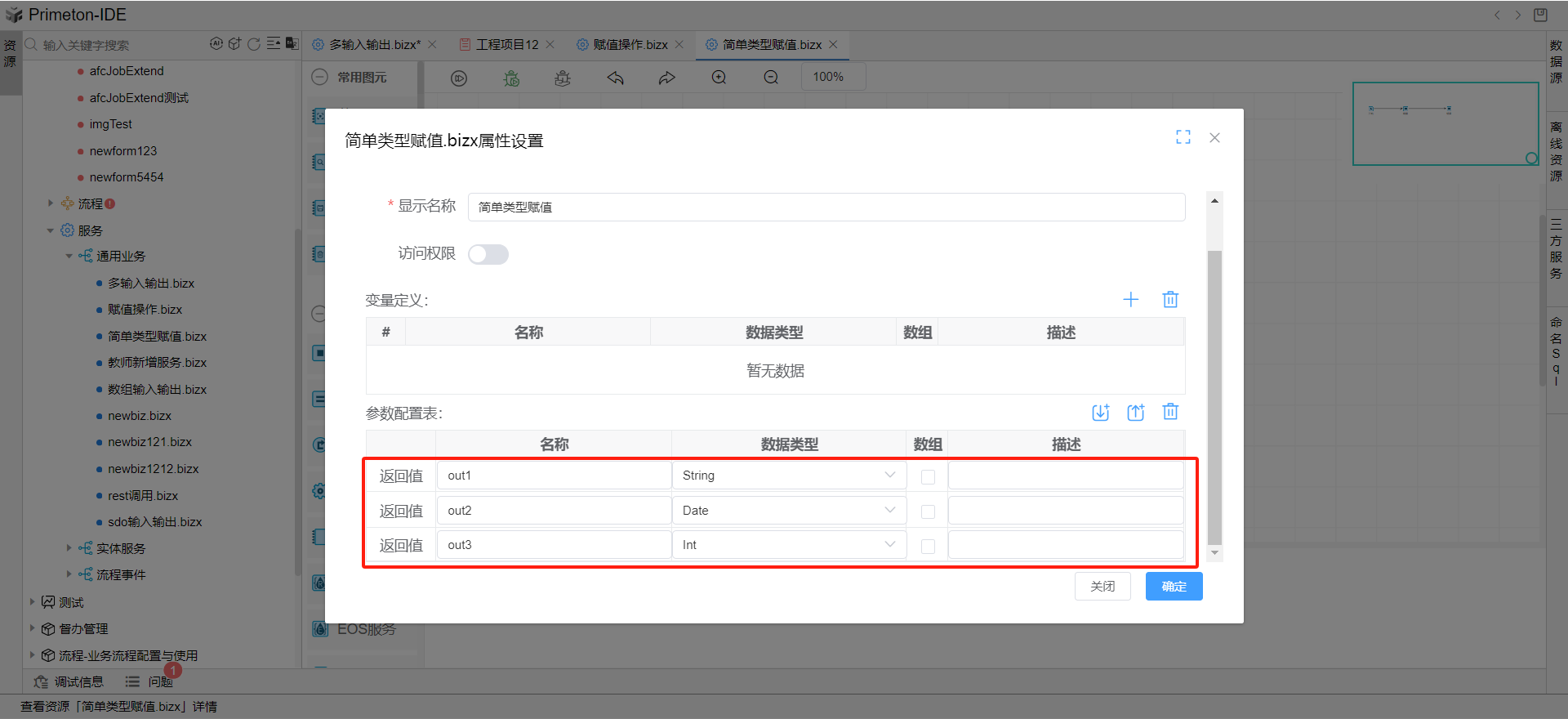Click the export parameter icon
Viewport: 1568px width, 719px height.
tap(1136, 413)
